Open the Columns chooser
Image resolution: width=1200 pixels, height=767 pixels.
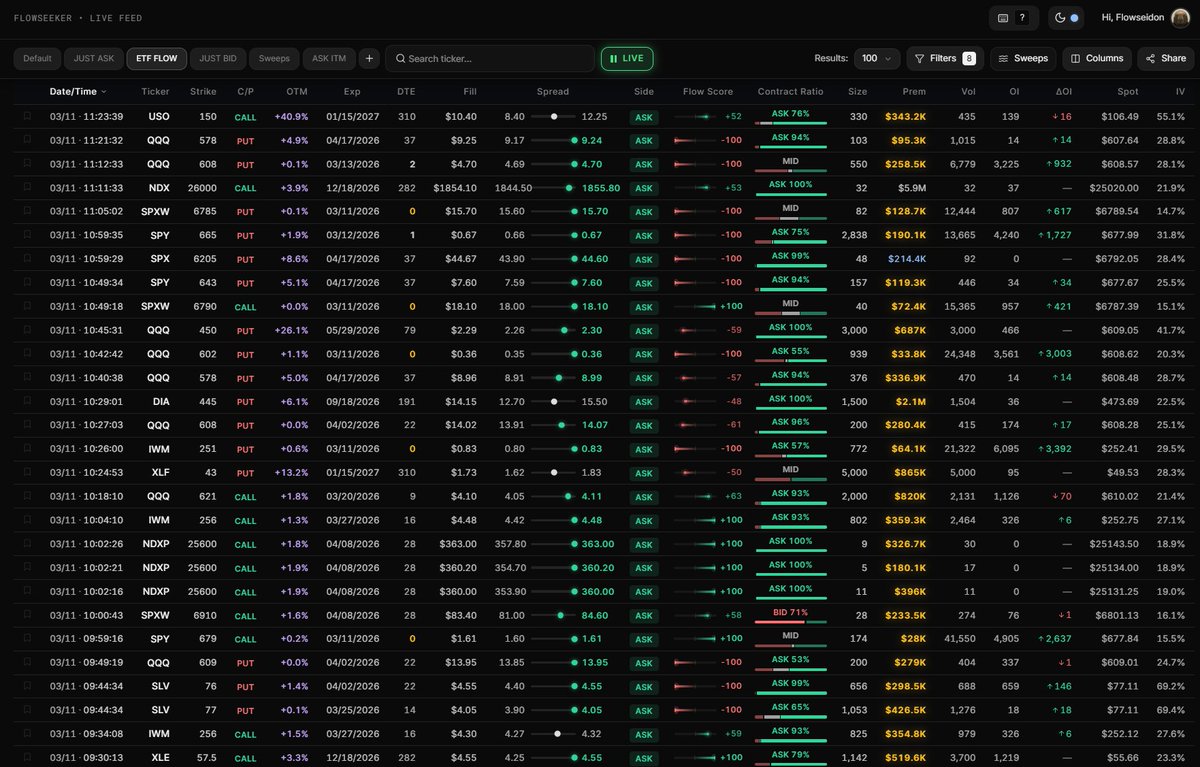tap(1097, 58)
